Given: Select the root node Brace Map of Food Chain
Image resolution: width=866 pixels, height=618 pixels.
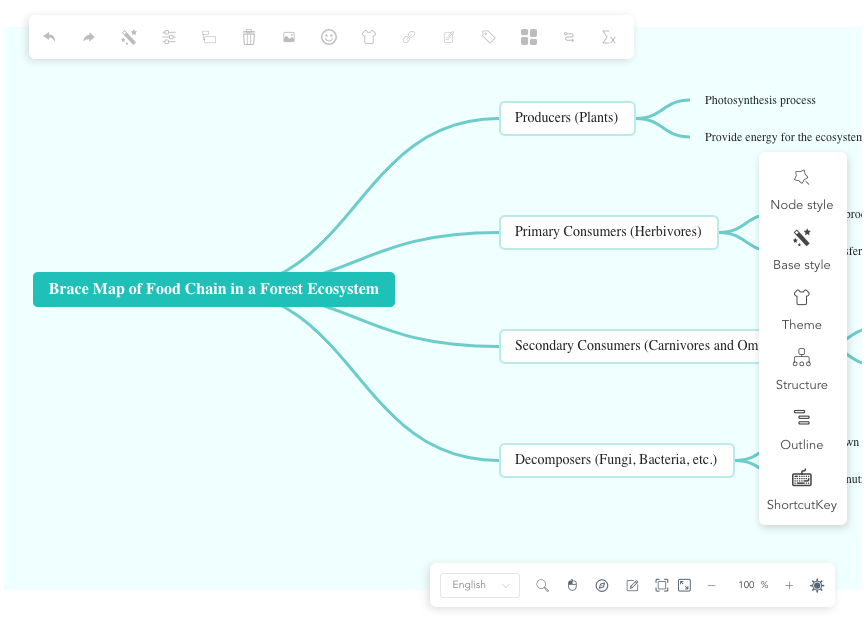Looking at the screenshot, I should pyautogui.click(x=214, y=289).
